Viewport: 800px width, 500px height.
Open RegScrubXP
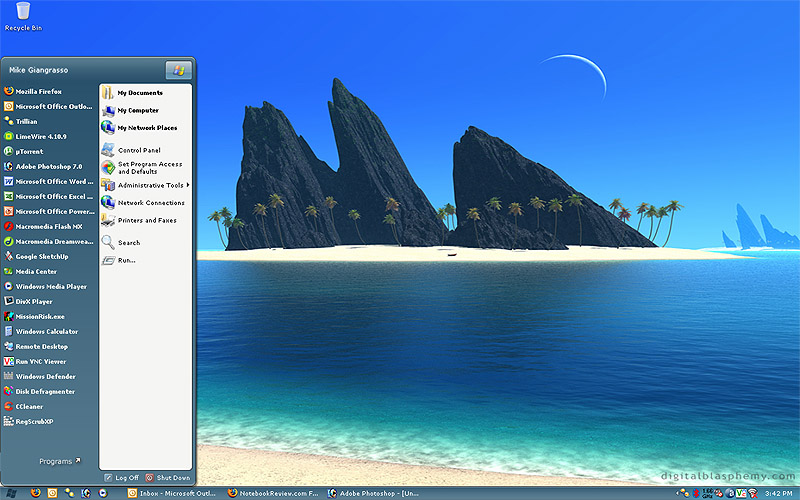pos(29,421)
